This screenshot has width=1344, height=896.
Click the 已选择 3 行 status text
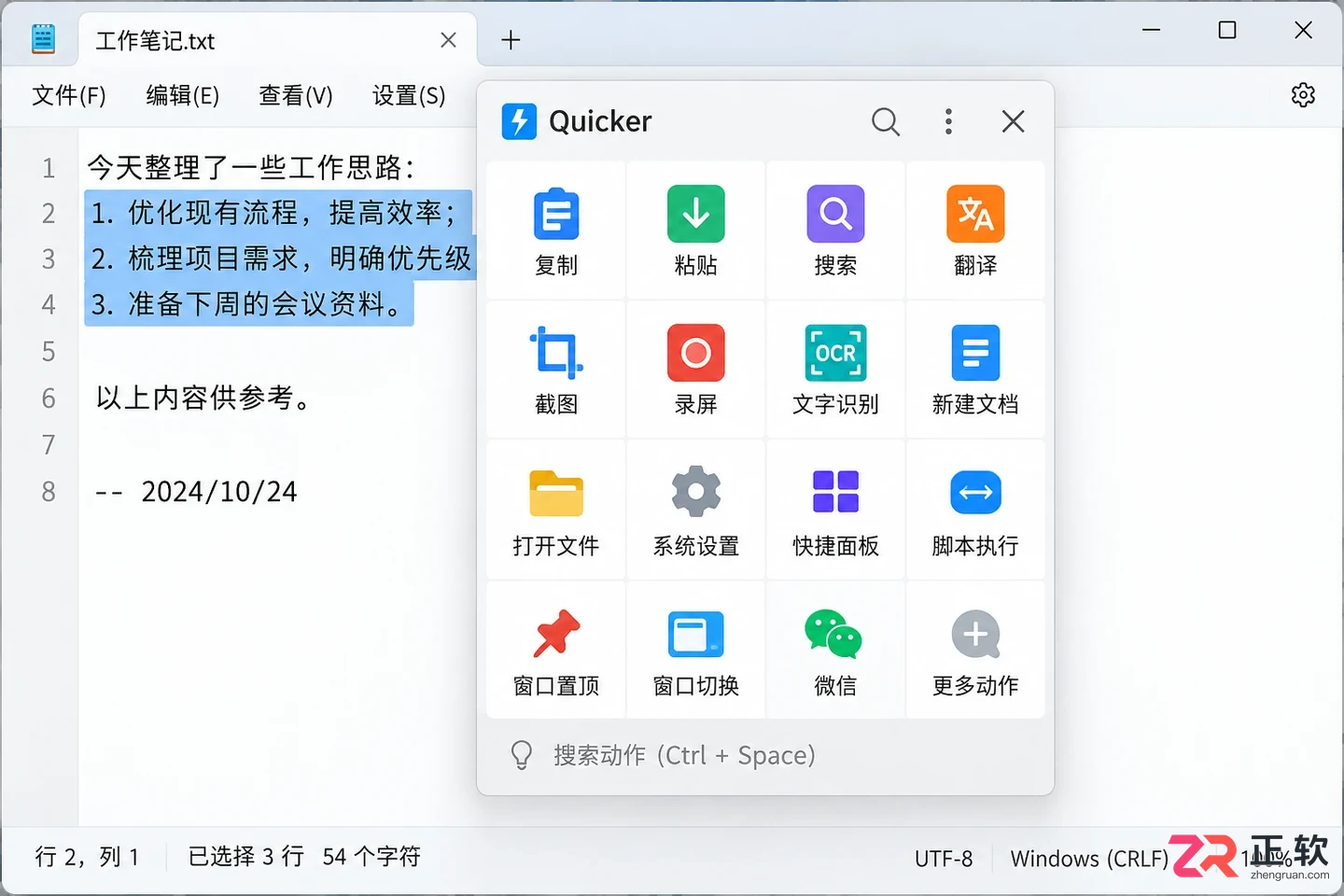pos(245,857)
